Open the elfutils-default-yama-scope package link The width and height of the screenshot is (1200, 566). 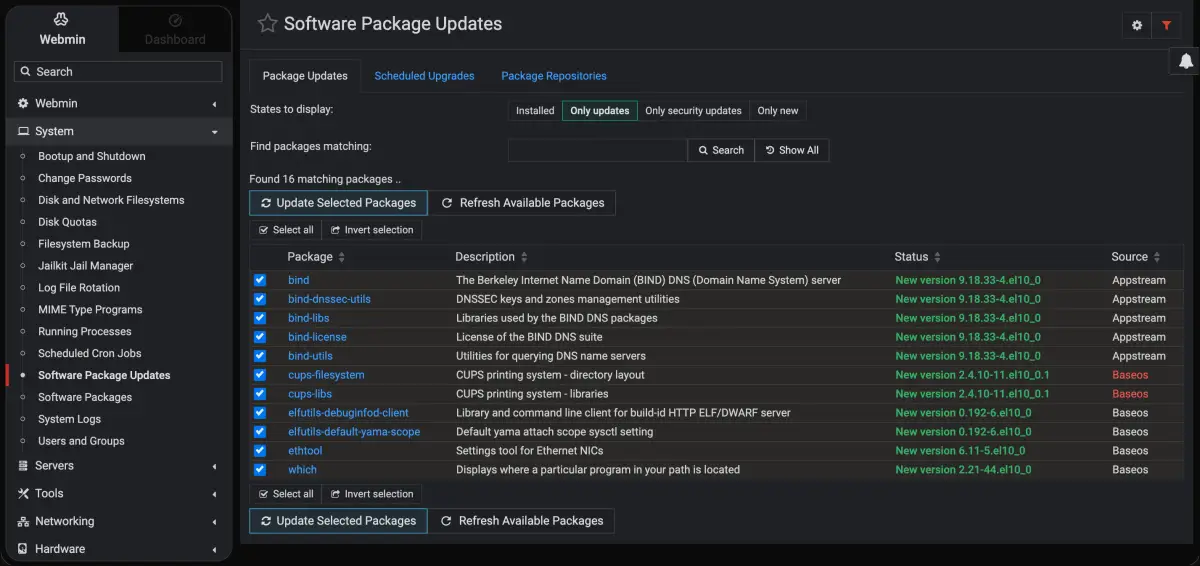pyautogui.click(x=354, y=432)
